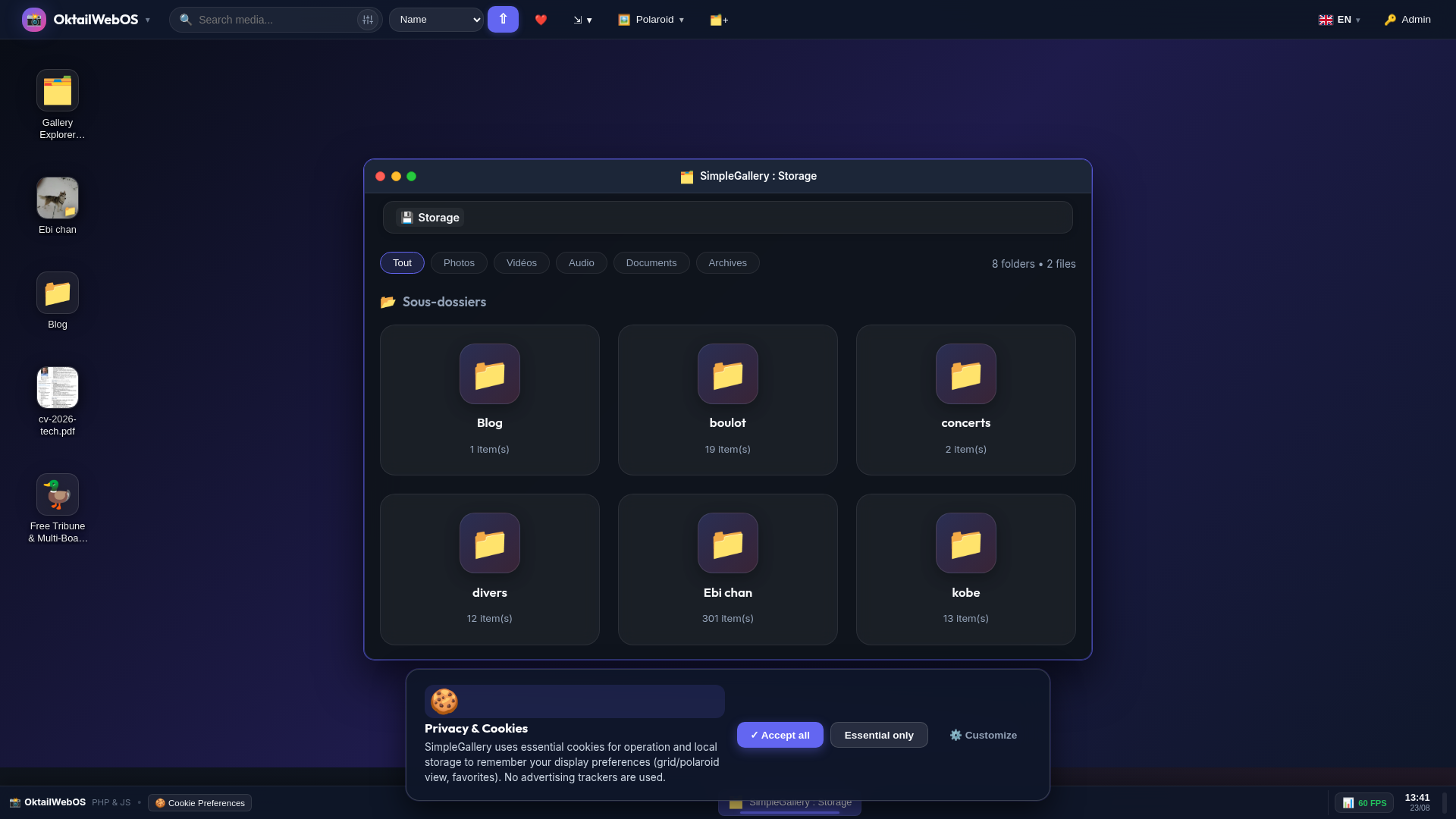
Task: Click the 8 folders • 2 files count
Action: pos(1034,264)
